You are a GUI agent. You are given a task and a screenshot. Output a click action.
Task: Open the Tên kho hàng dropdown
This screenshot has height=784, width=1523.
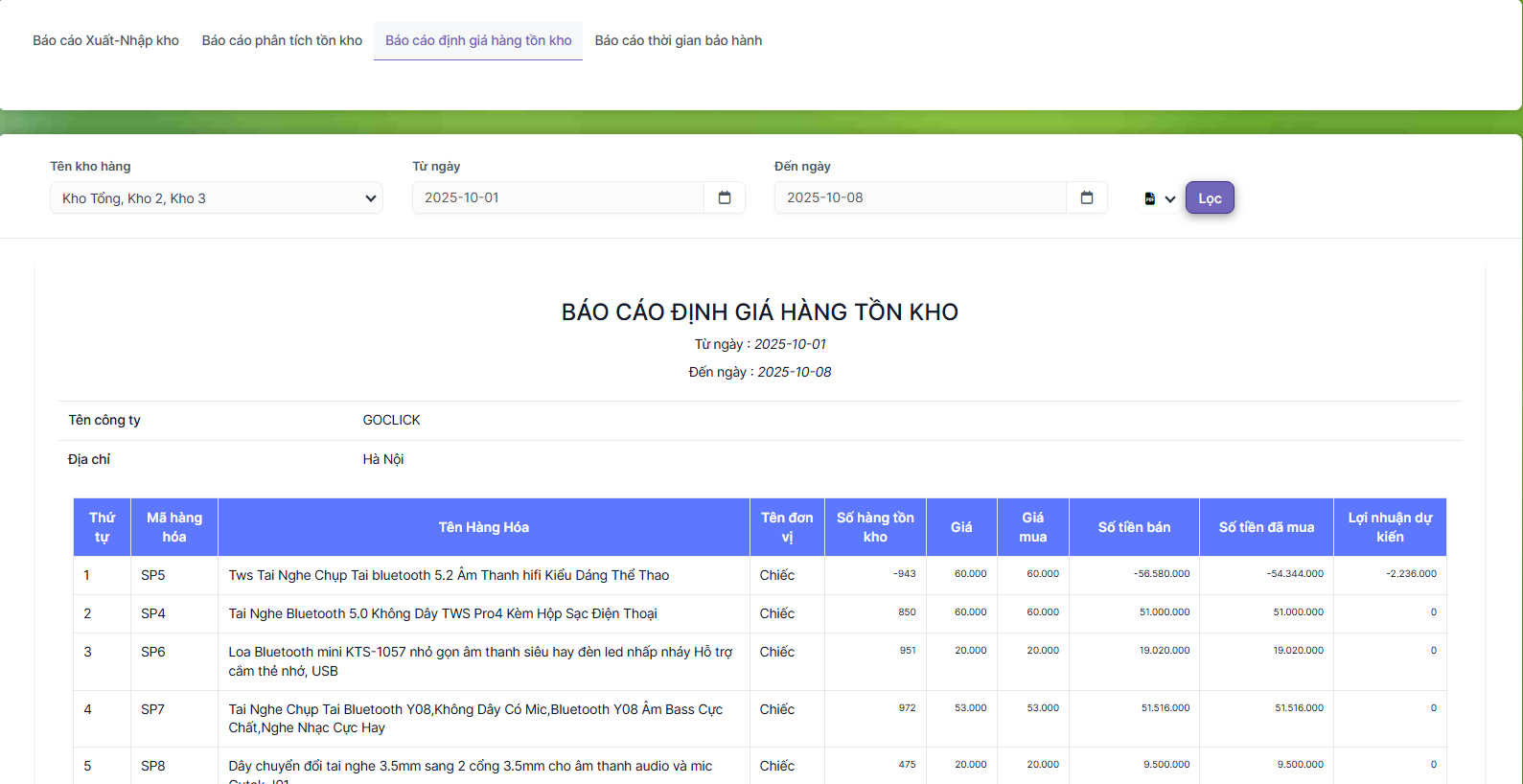click(x=217, y=198)
